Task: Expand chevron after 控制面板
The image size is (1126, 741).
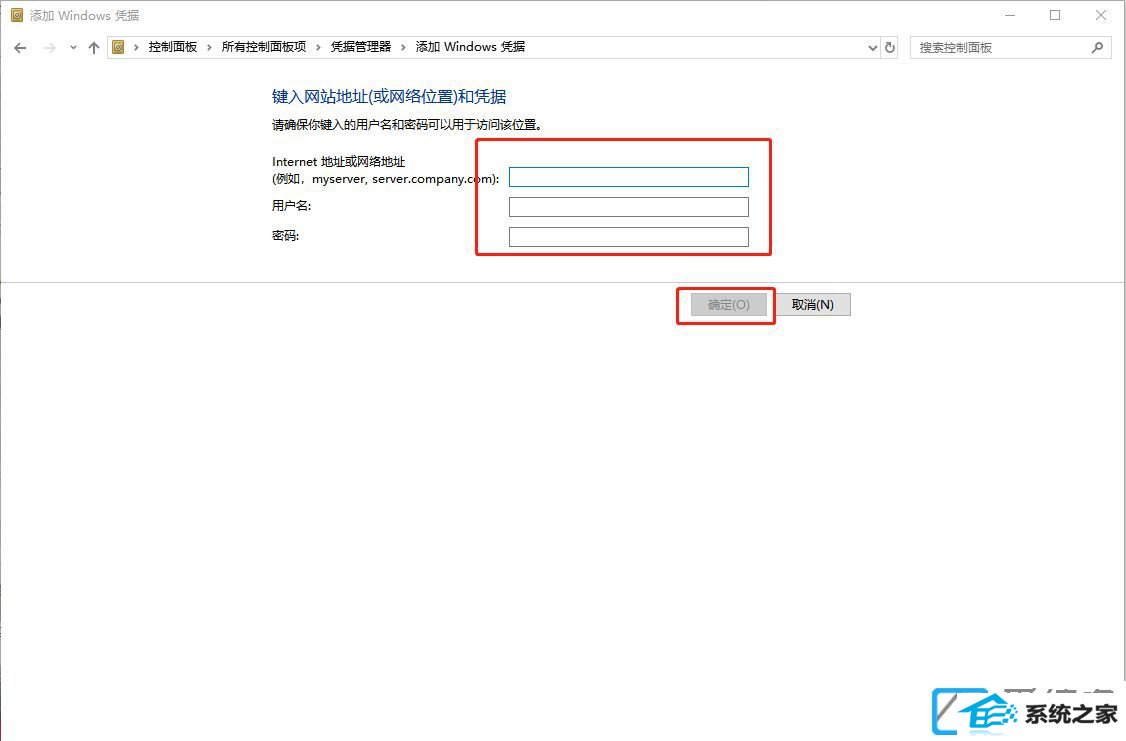Action: coord(209,47)
